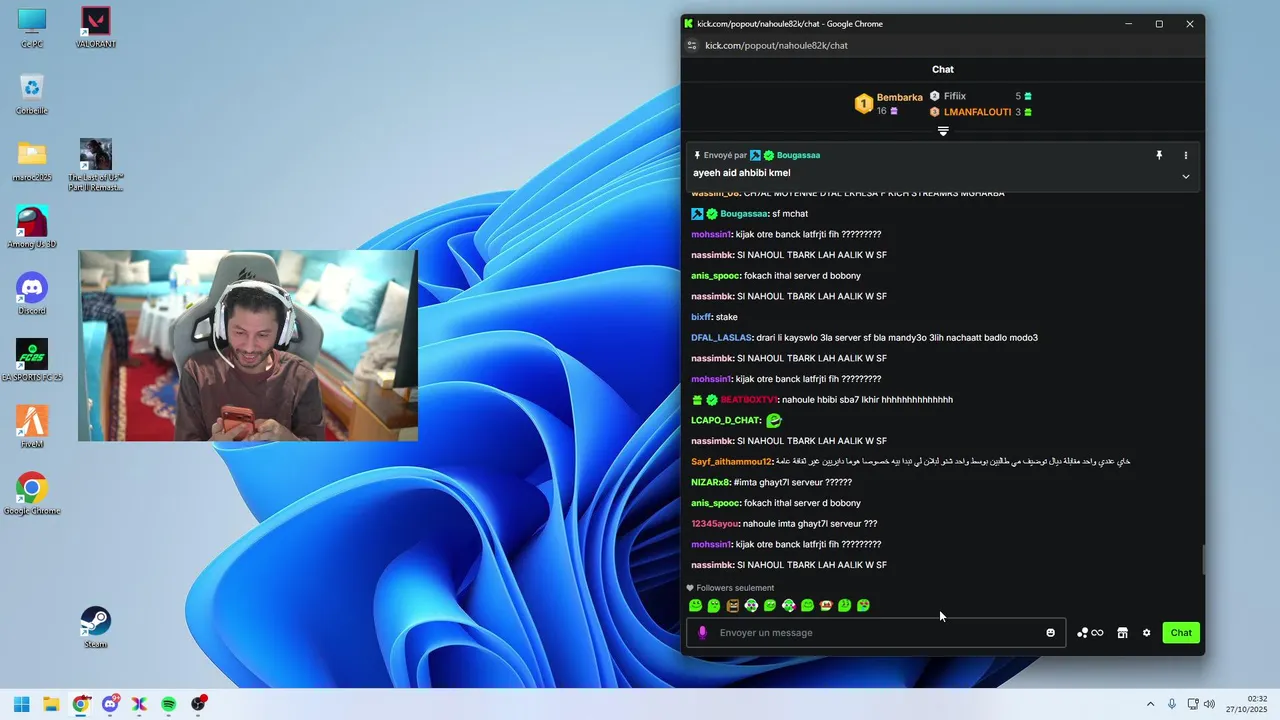1280x720 pixels.
Task: Click username Sayf_aithammou12 in chat
Action: point(731,462)
